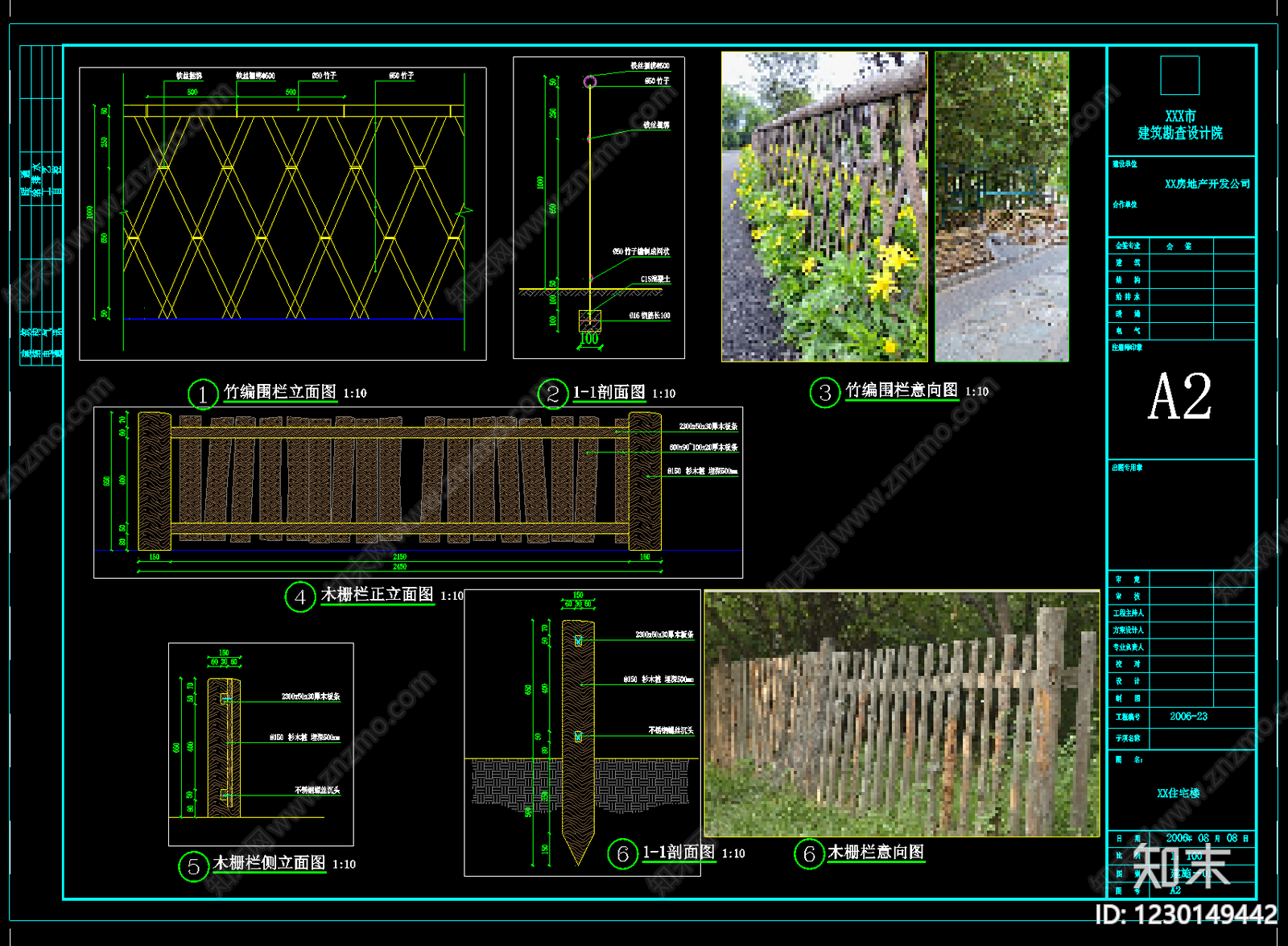Click the circled number 2 drawing marker
This screenshot has height=946, width=1288.
[x=553, y=395]
